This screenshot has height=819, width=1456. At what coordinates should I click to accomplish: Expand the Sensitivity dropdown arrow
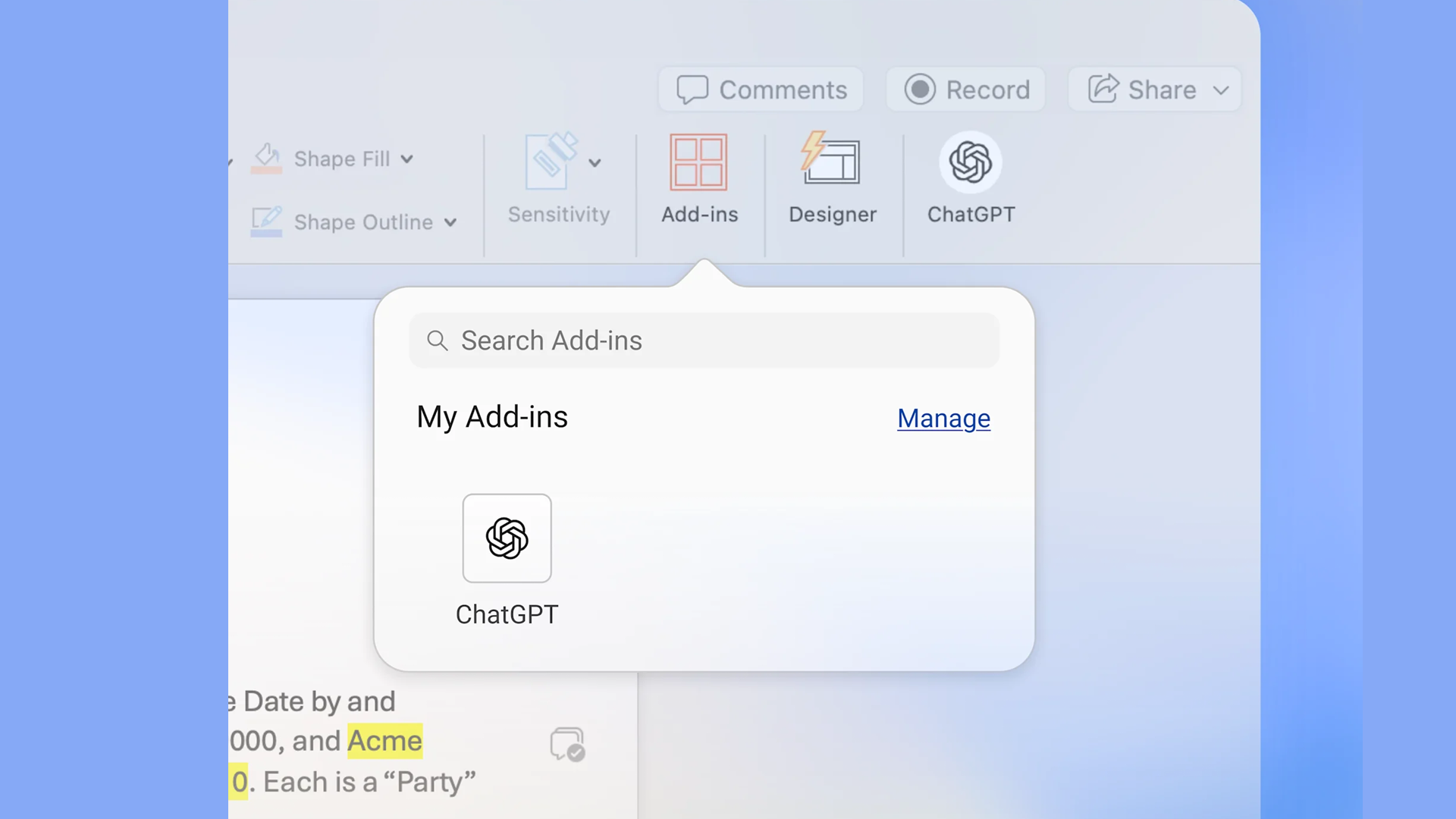pyautogui.click(x=595, y=163)
